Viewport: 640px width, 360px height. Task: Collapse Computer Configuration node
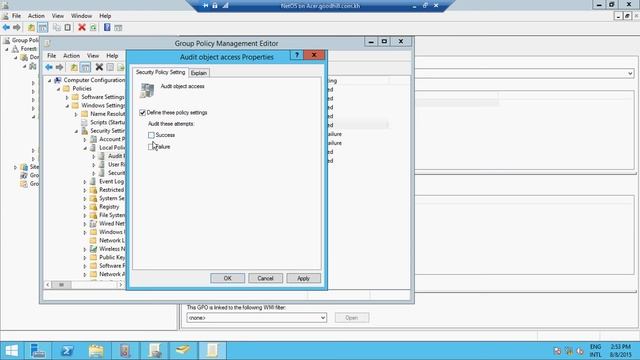point(49,80)
